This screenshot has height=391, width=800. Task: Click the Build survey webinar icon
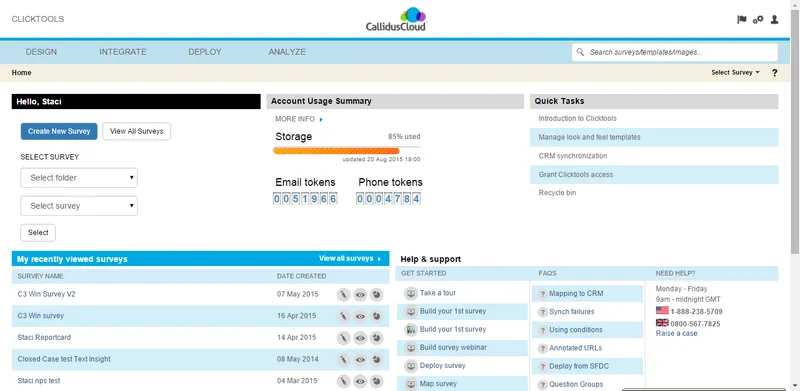(x=411, y=348)
